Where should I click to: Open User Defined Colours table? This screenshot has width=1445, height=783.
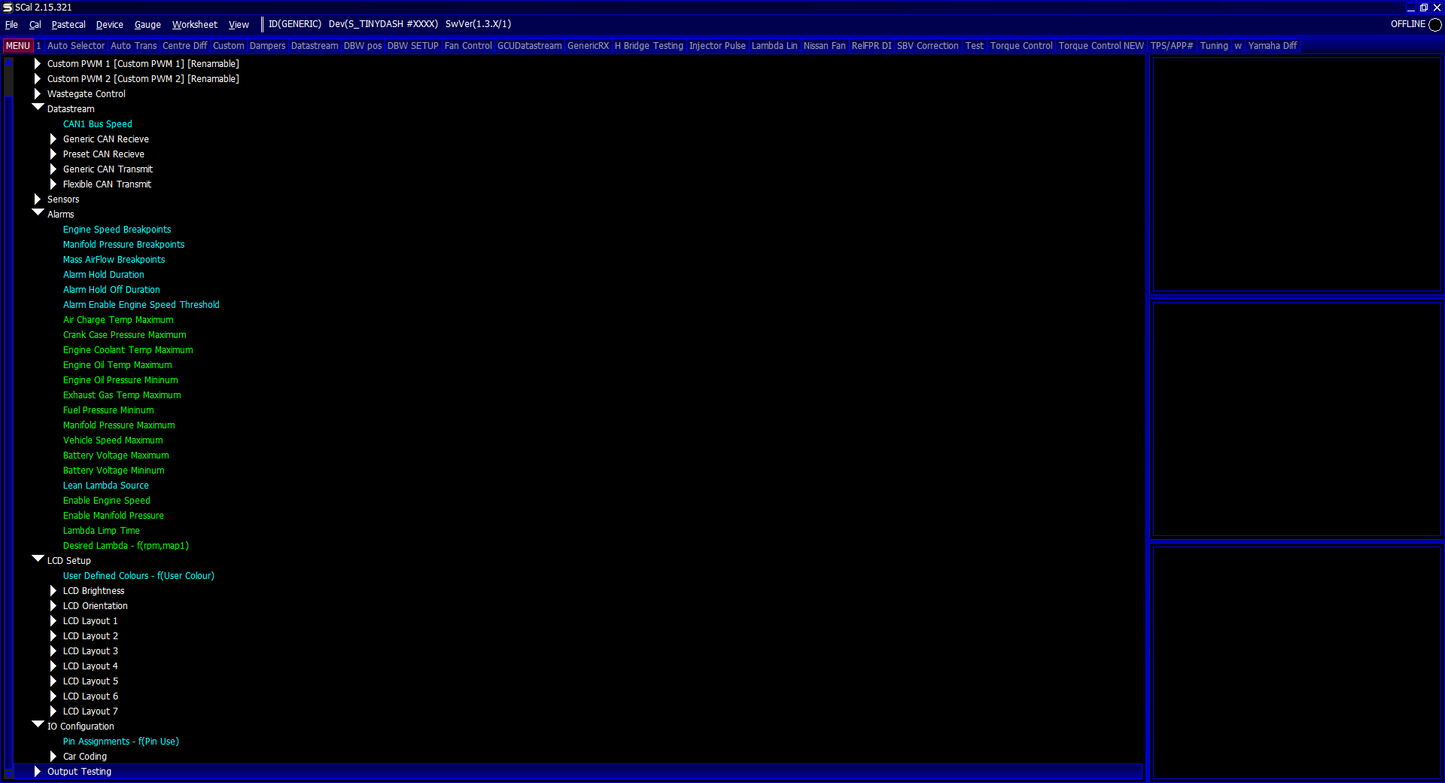(x=139, y=576)
